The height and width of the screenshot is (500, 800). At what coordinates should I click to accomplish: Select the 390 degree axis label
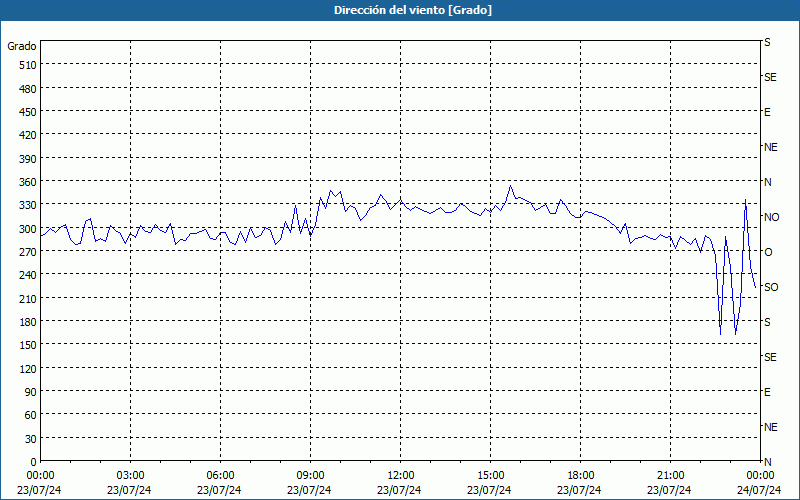click(29, 159)
